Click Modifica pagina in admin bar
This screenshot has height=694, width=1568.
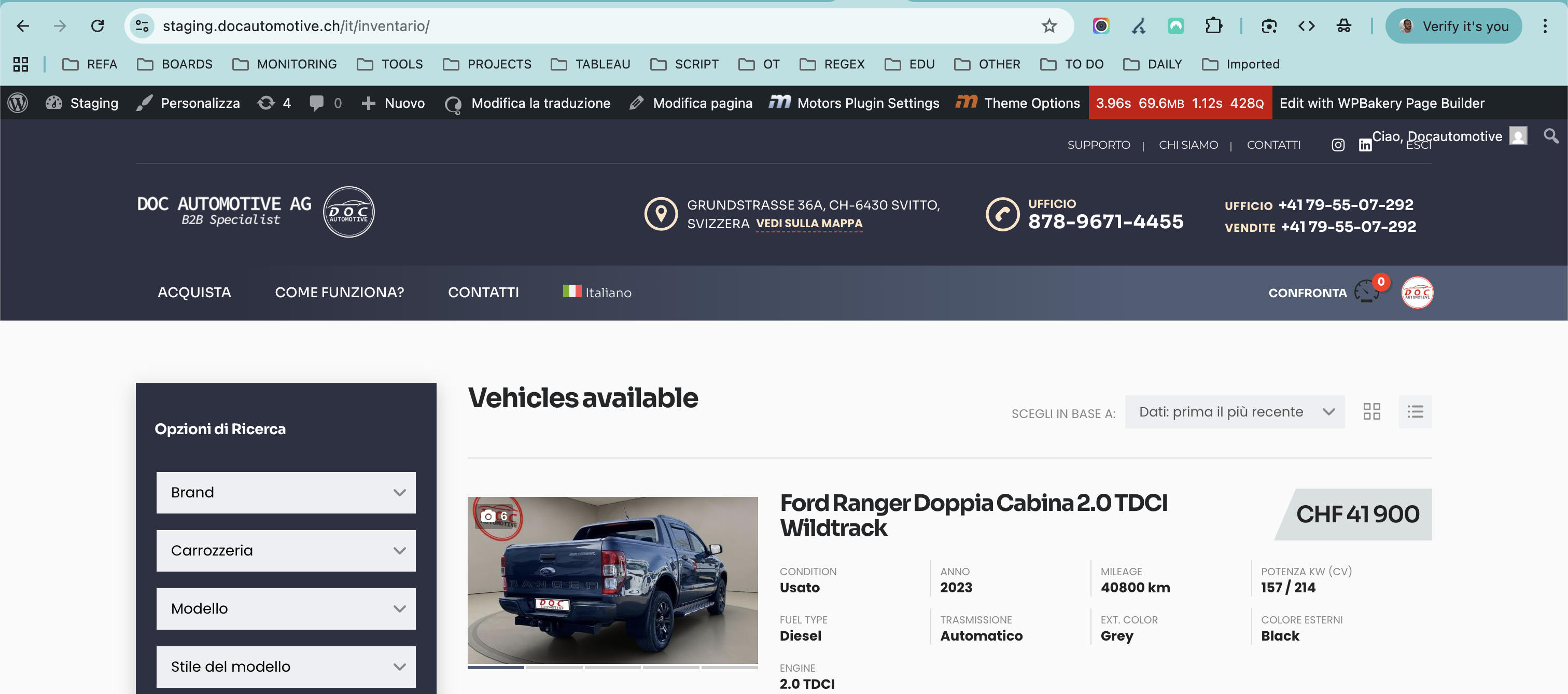691,103
